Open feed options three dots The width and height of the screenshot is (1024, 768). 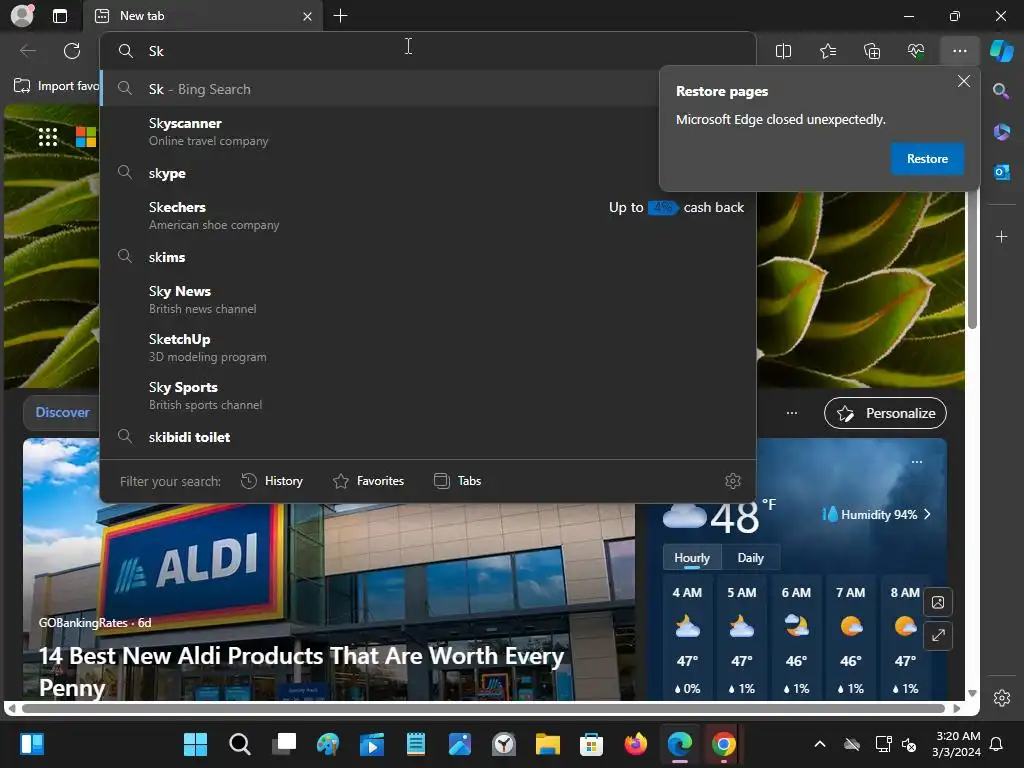tap(792, 413)
